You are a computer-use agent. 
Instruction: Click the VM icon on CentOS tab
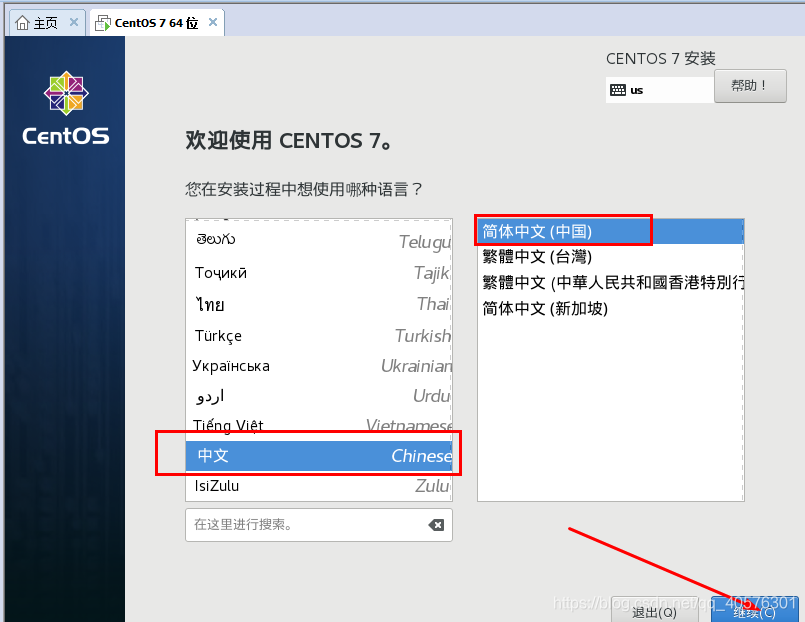103,23
